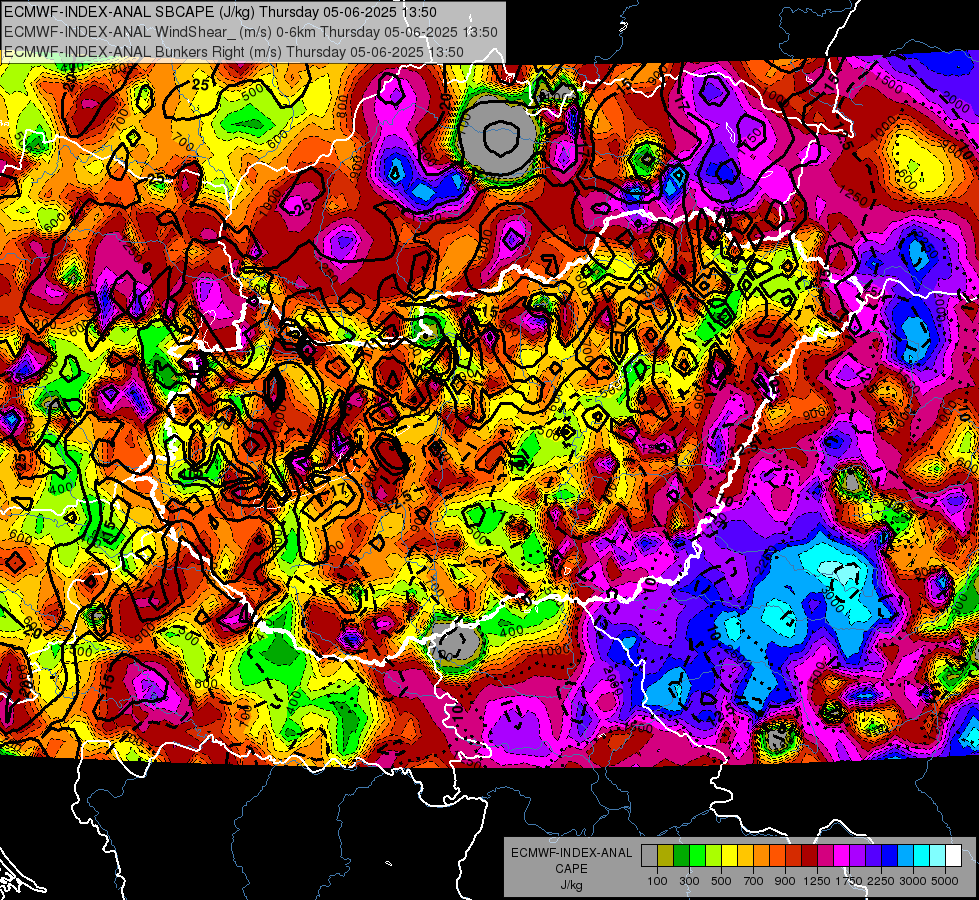The height and width of the screenshot is (900, 979).
Task: Select the red legend swatch after 900
Action: point(794,856)
